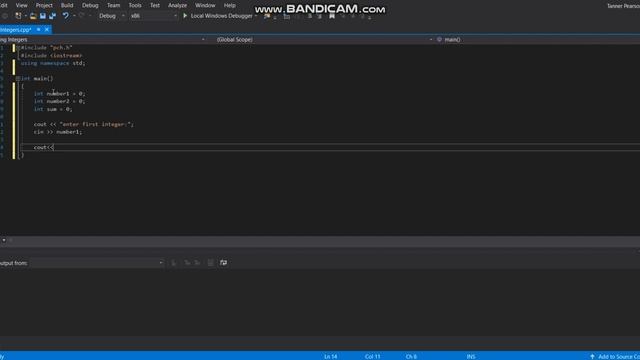This screenshot has width=640, height=360.
Task: Click the New Project toolbar icon
Action: coord(18,16)
